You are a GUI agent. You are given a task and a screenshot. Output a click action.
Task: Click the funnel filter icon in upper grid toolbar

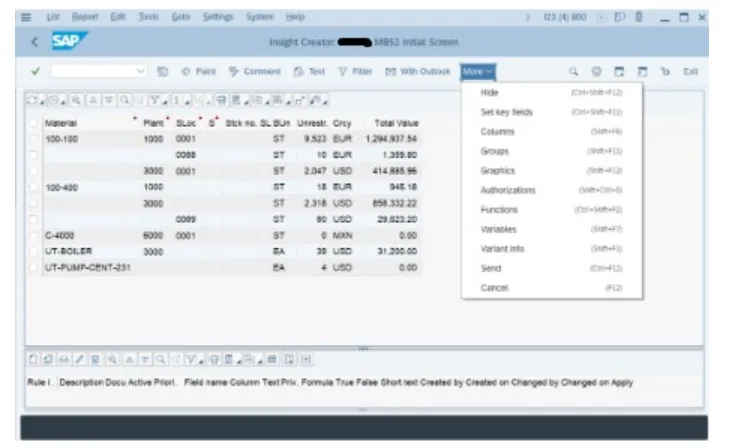pyautogui.click(x=155, y=100)
